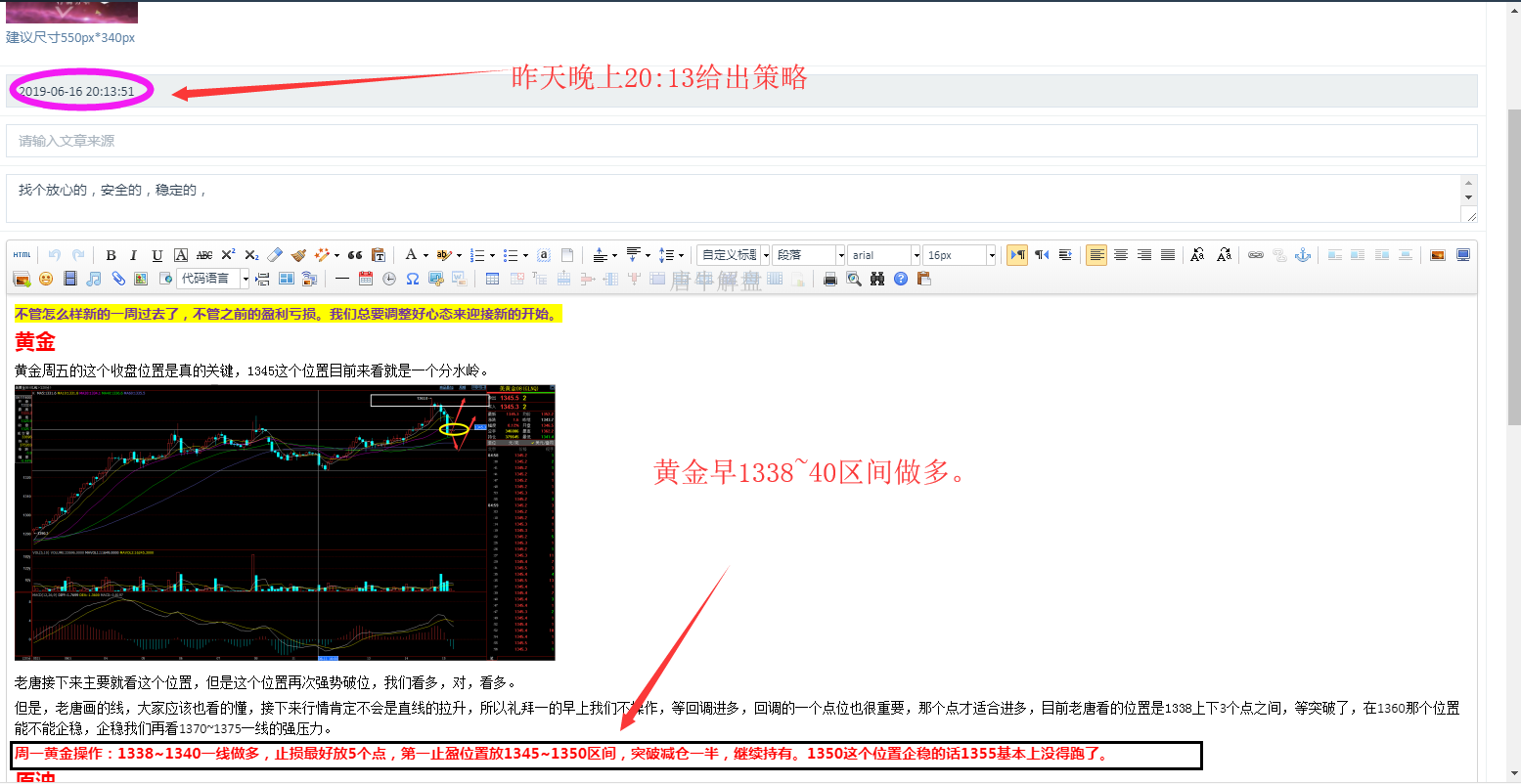Screen dimensions: 1521x784
Task: Apply subscript formatting
Action: [251, 255]
